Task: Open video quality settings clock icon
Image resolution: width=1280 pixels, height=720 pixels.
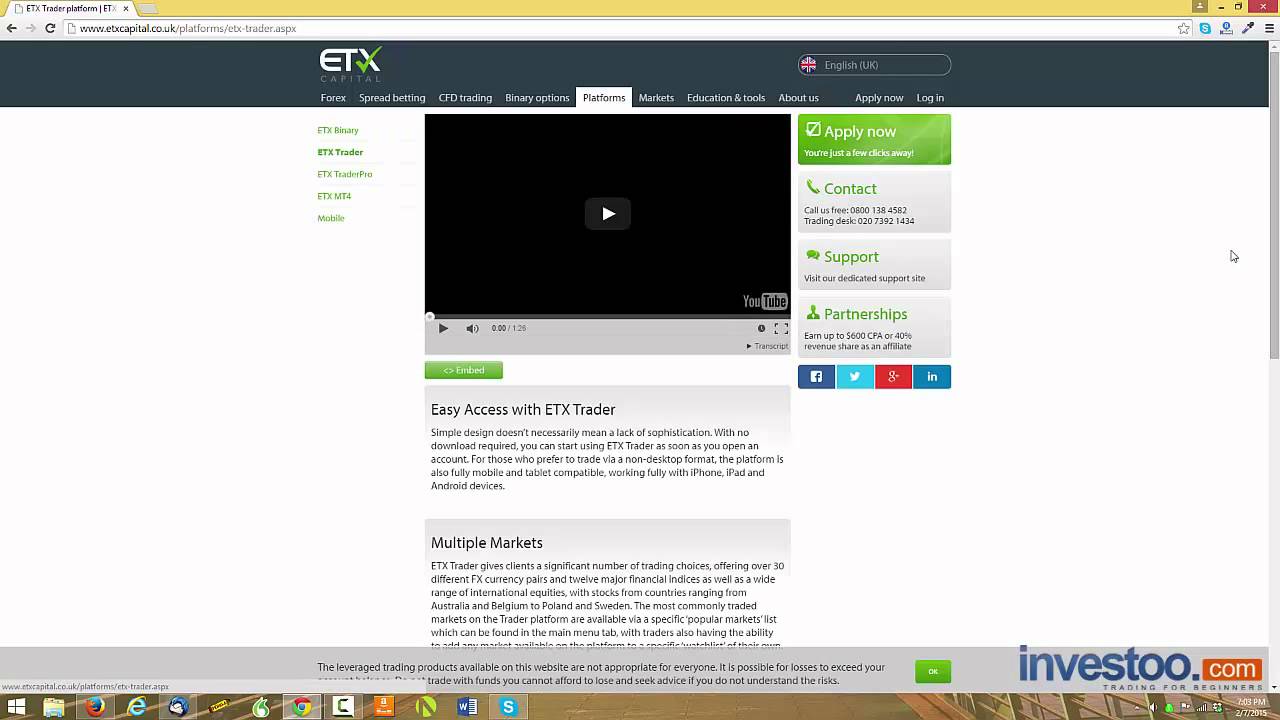Action: 761,328
